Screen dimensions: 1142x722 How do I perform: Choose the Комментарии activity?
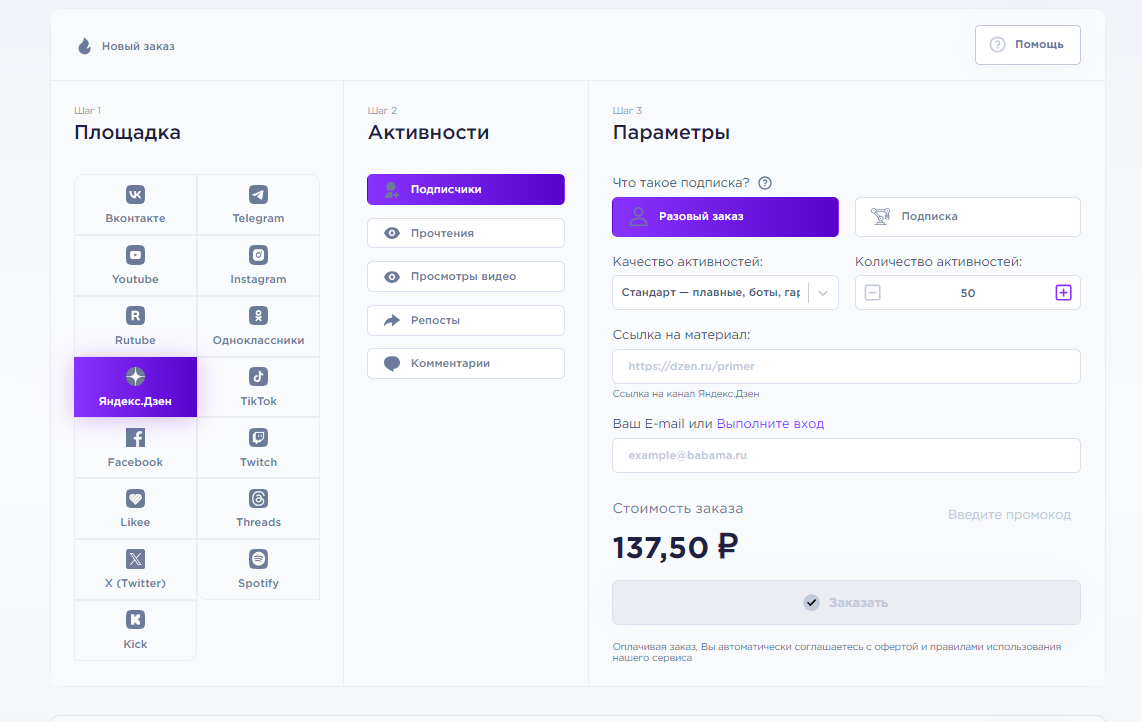pos(466,364)
